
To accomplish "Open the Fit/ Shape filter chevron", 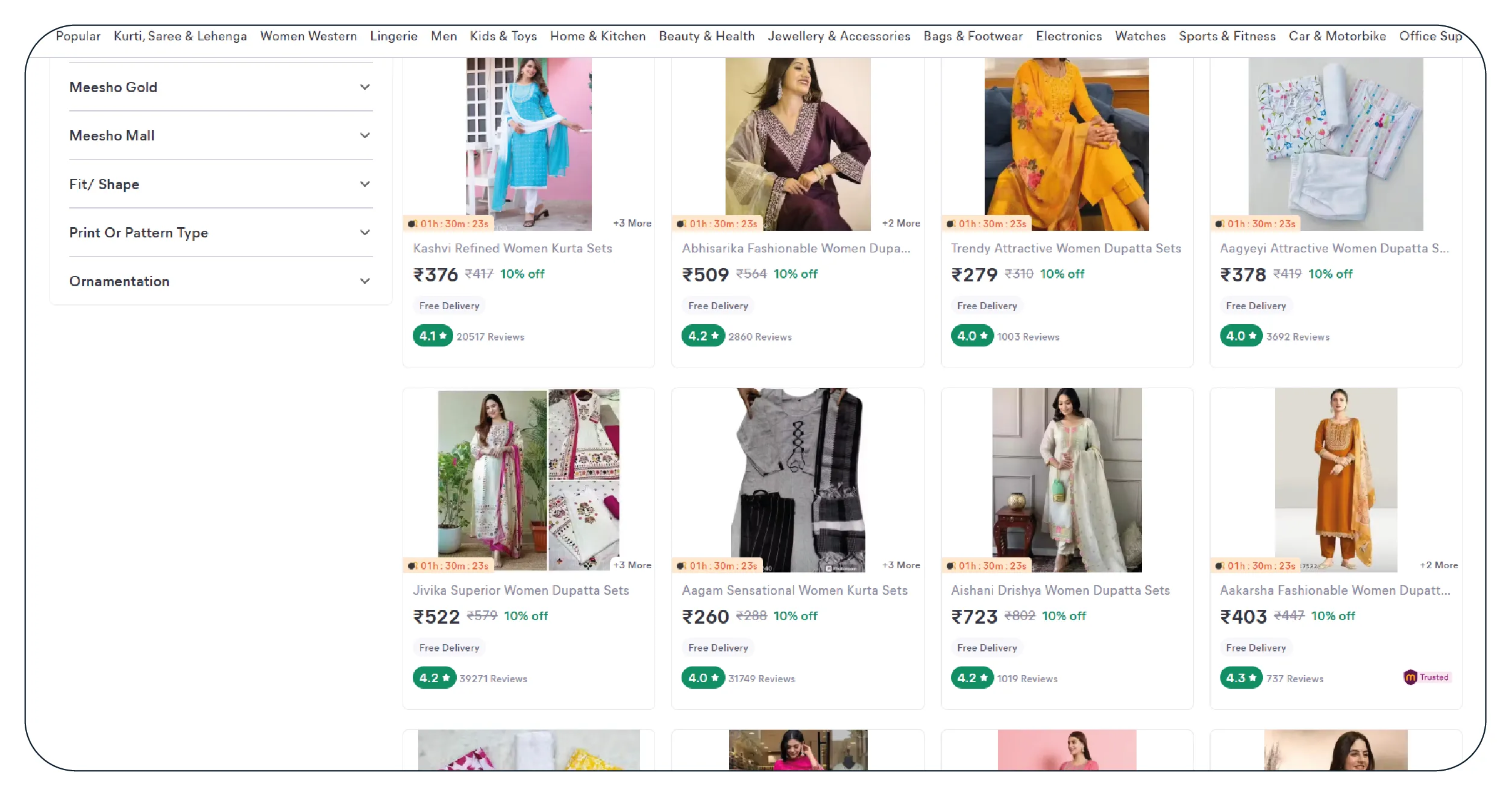I will tap(365, 184).
